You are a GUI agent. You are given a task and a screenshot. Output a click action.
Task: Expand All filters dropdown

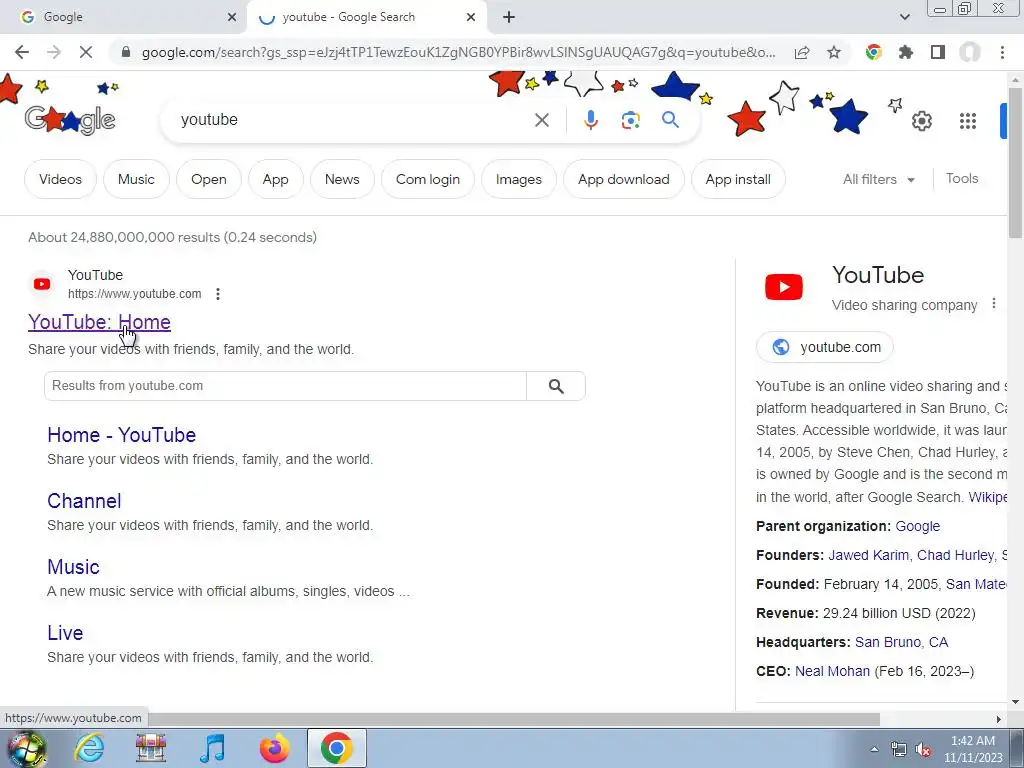pyautogui.click(x=878, y=179)
